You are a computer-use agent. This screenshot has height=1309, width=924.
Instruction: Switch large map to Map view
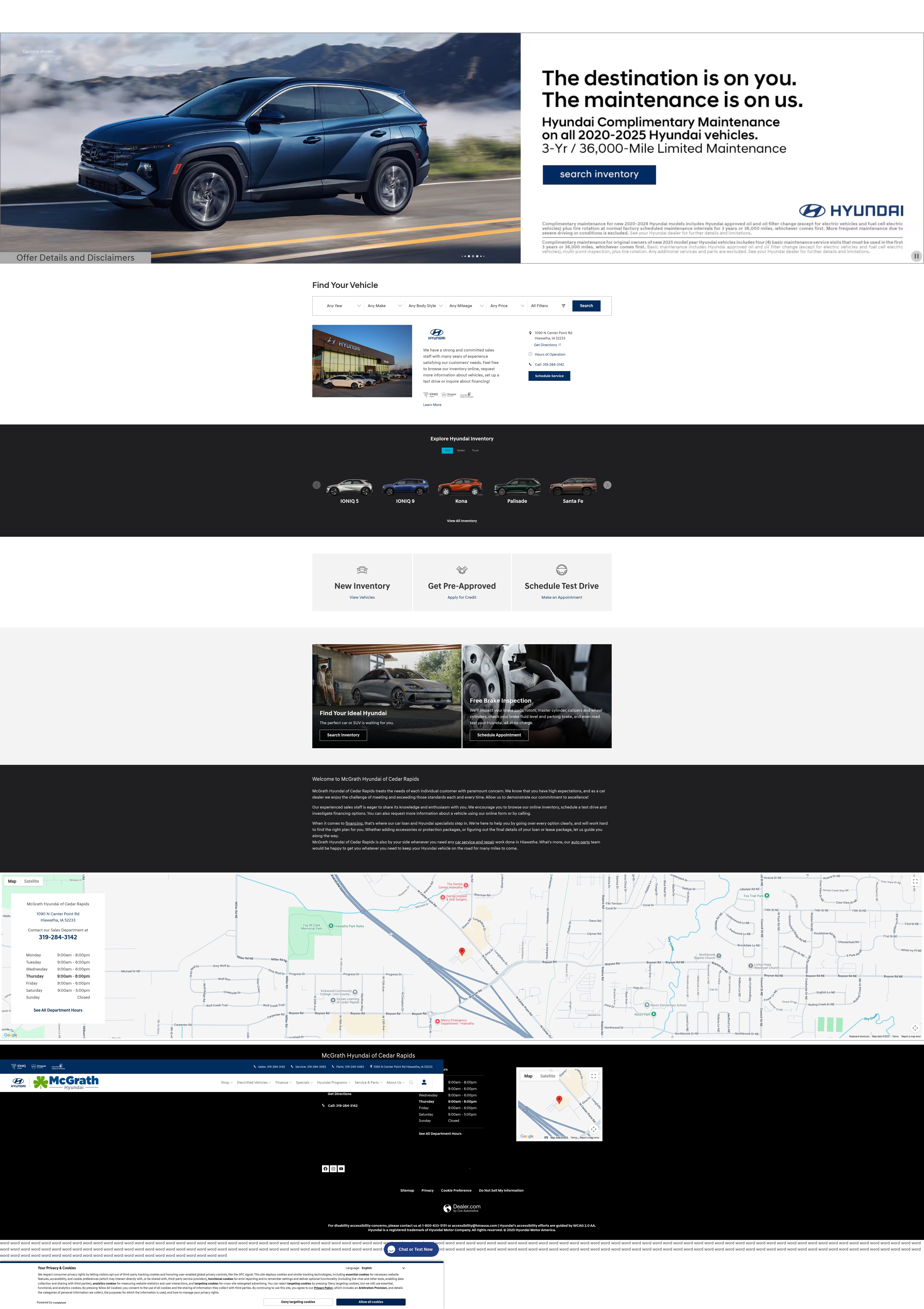(x=12, y=881)
